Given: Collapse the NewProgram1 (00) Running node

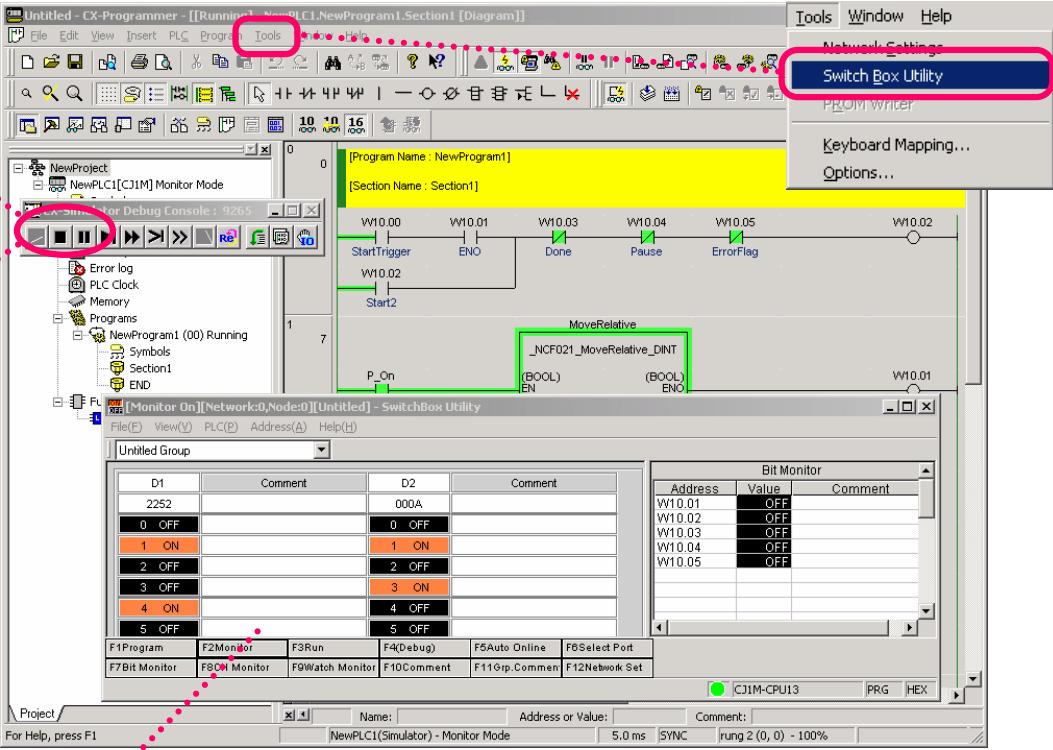Looking at the screenshot, I should pos(78,335).
